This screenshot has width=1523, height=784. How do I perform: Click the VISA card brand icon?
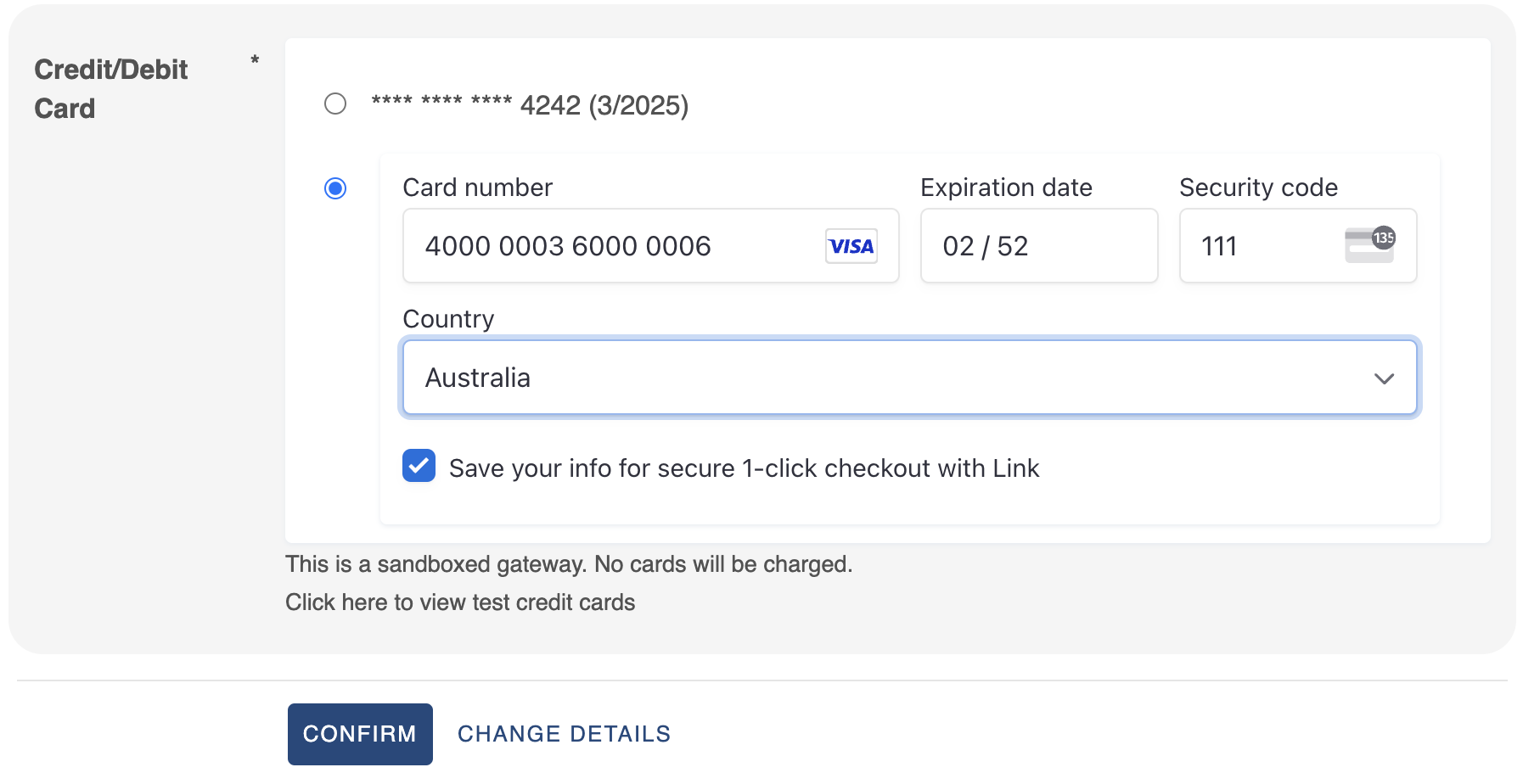point(851,246)
